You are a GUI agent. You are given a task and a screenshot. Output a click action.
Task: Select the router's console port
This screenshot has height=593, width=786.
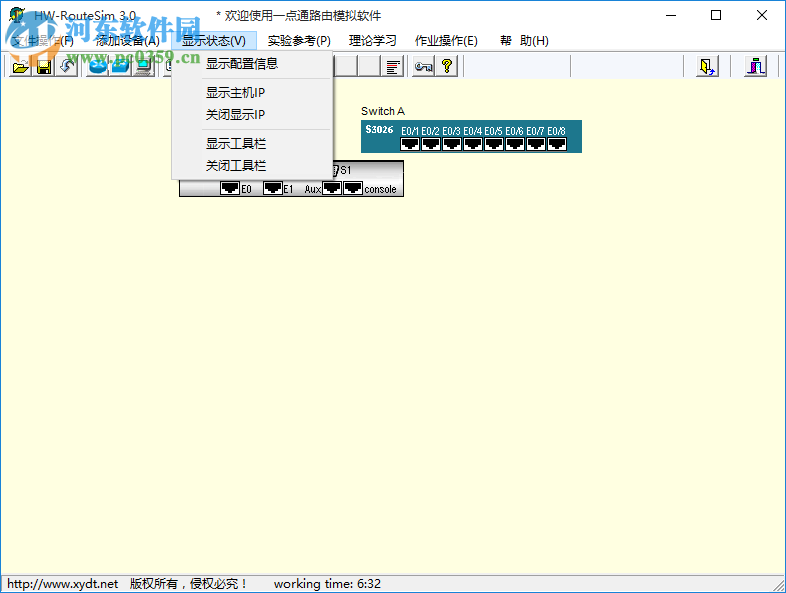(353, 188)
